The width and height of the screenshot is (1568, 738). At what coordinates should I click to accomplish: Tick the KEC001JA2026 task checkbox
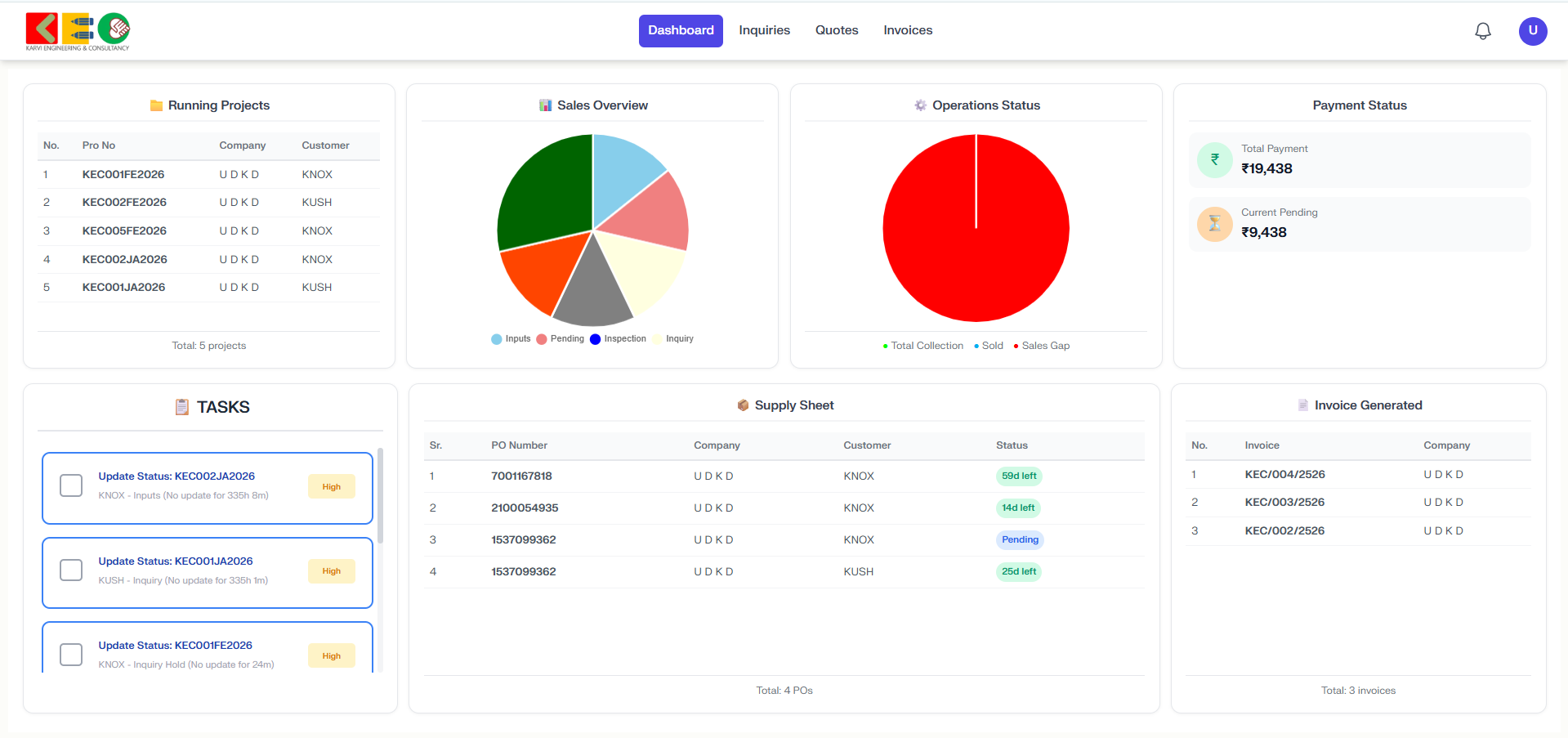(71, 570)
